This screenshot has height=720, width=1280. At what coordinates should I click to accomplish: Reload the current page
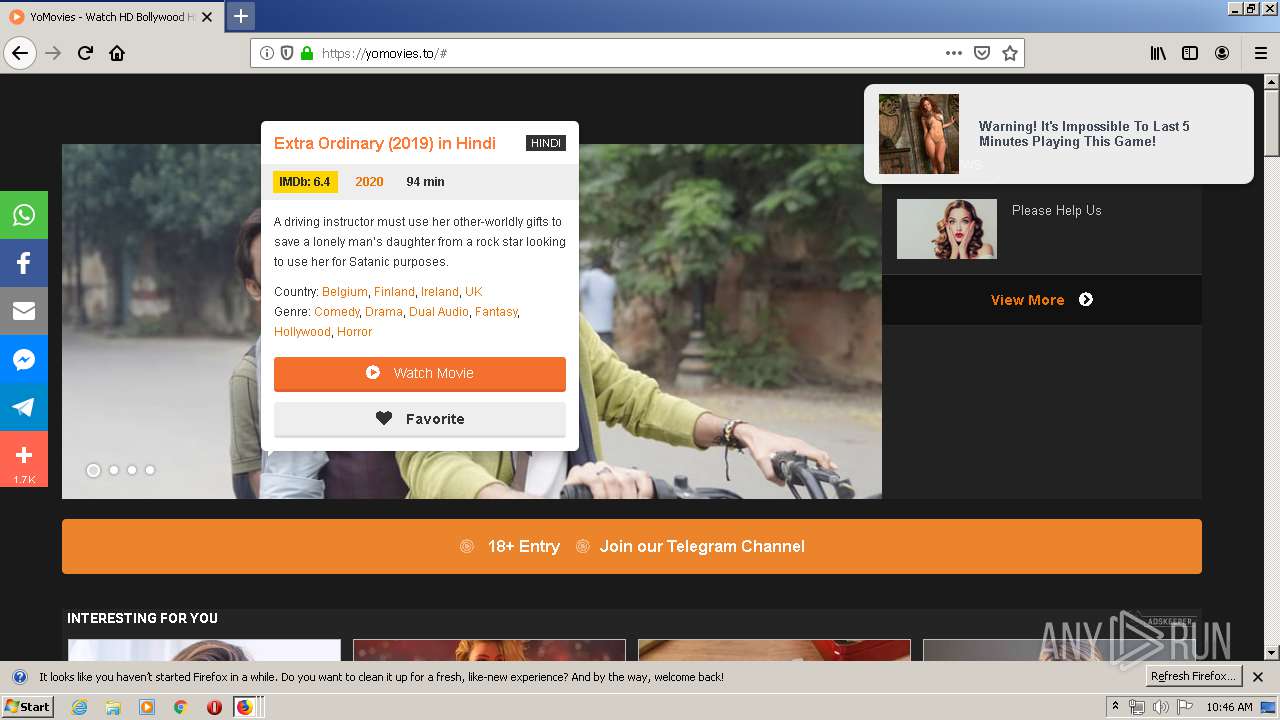pyautogui.click(x=85, y=53)
